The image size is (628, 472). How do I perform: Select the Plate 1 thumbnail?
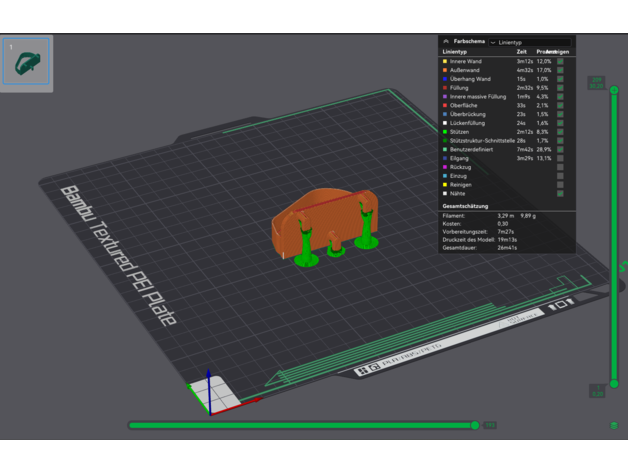(x=27, y=62)
